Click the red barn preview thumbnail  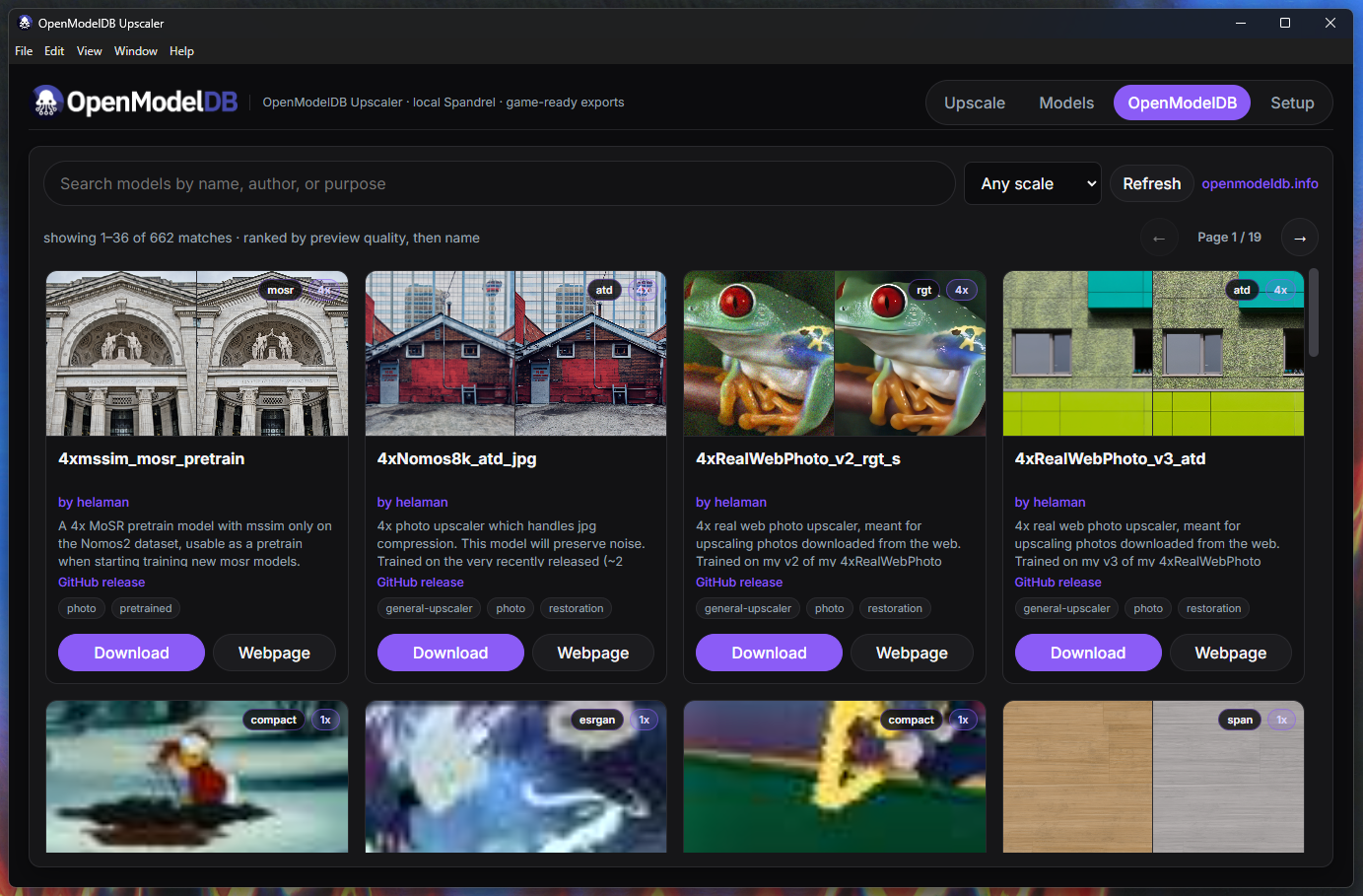[x=515, y=354]
